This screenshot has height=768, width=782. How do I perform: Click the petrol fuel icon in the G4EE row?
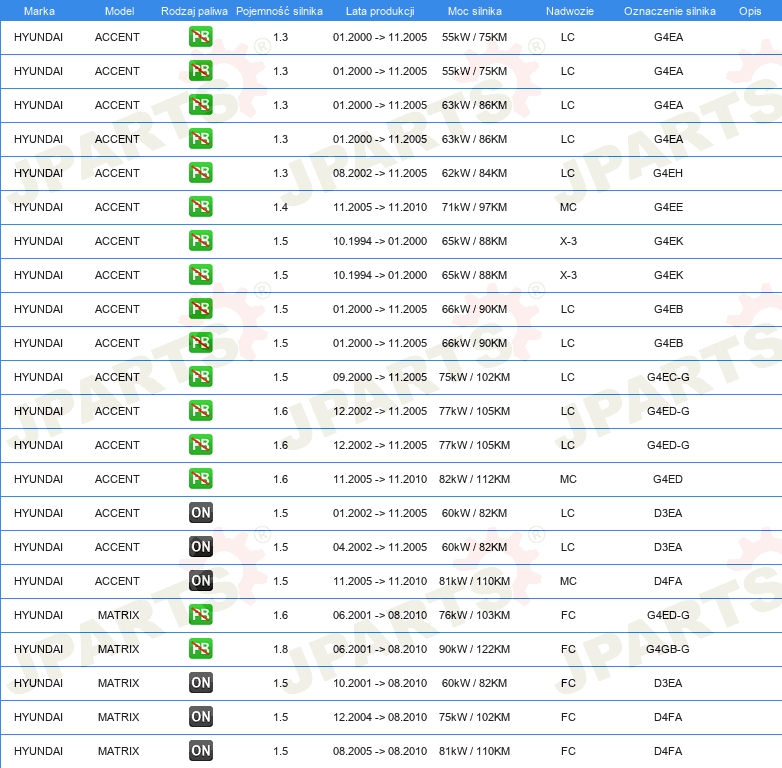click(200, 206)
